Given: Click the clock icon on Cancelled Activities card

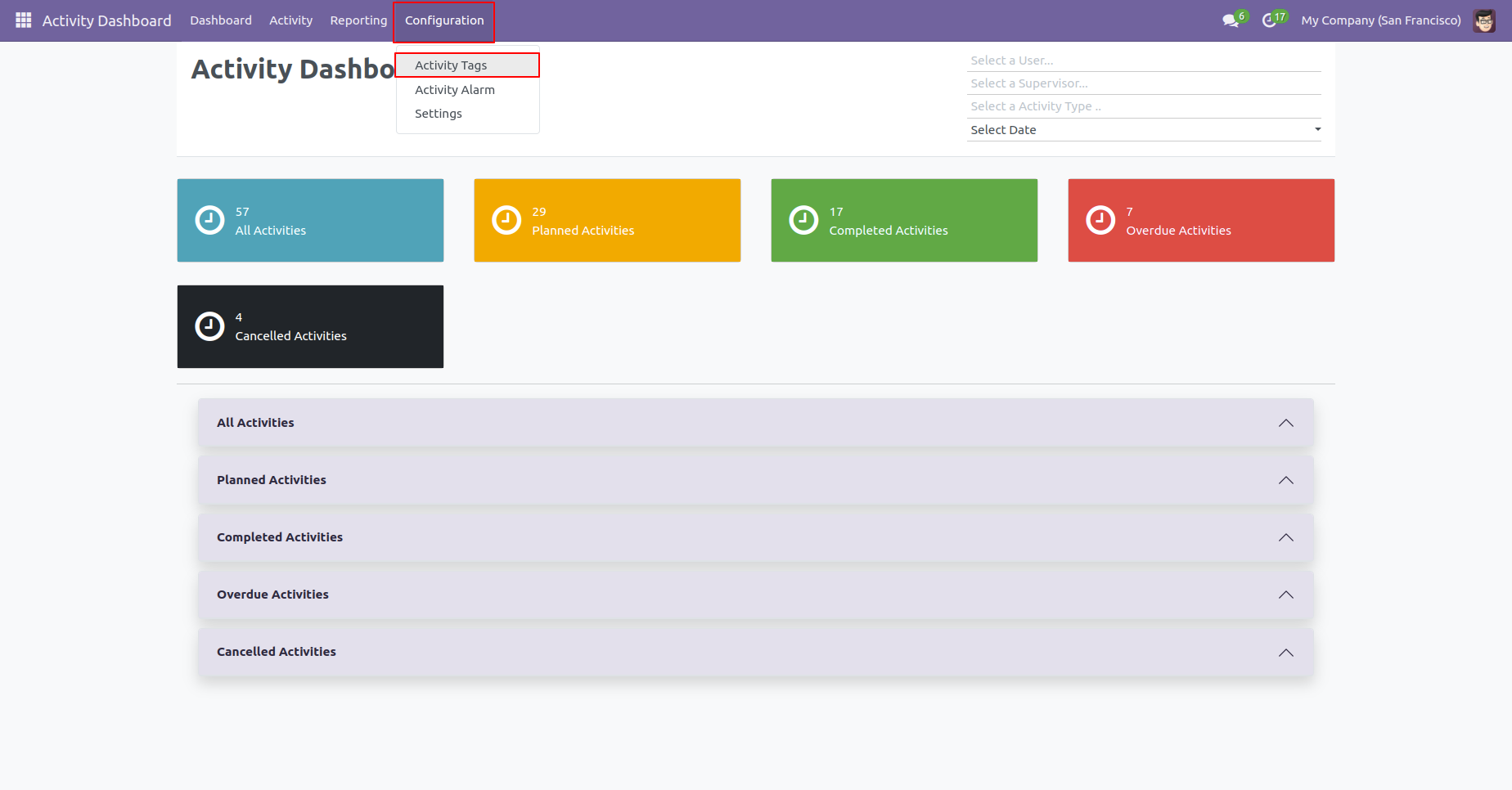Looking at the screenshot, I should click(x=209, y=326).
